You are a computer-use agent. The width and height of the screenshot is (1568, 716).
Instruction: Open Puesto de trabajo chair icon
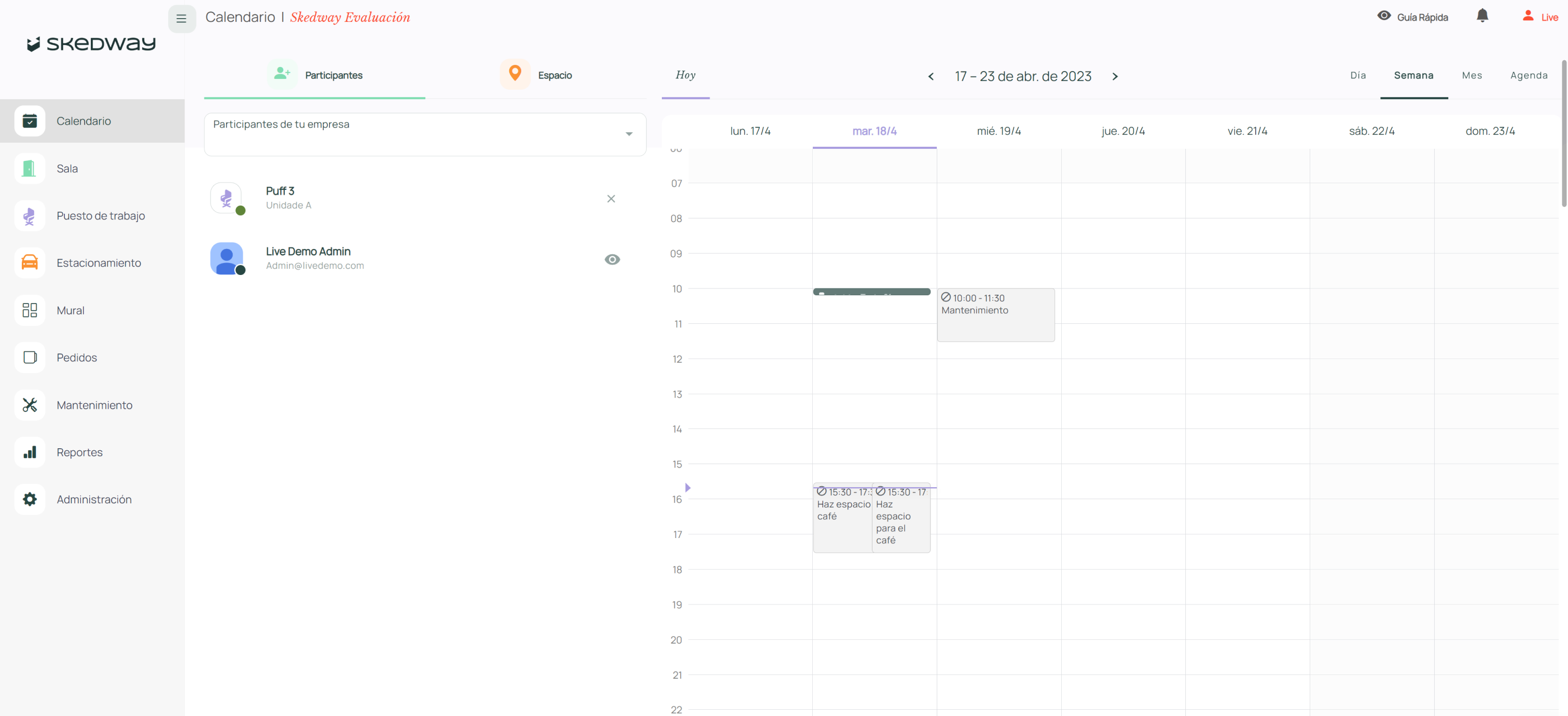(29, 215)
